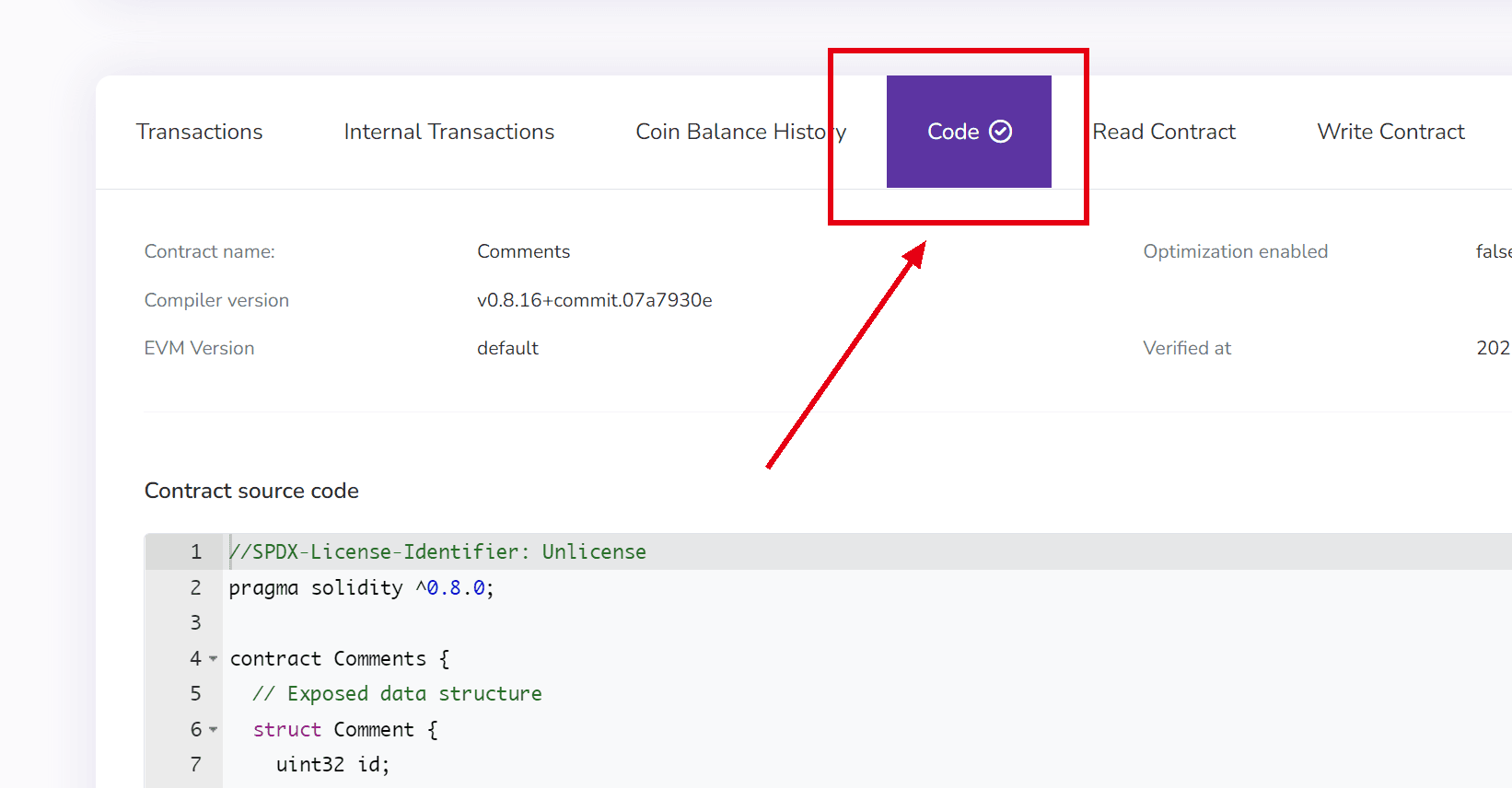The image size is (1512, 788).
Task: Click the verified checkmark icon on Code tab
Action: coord(1001,132)
